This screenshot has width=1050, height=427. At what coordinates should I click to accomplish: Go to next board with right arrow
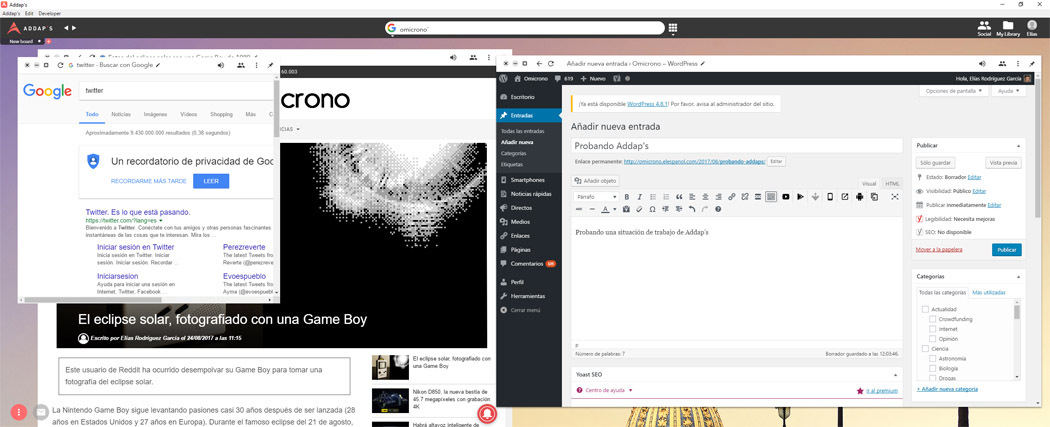74,28
